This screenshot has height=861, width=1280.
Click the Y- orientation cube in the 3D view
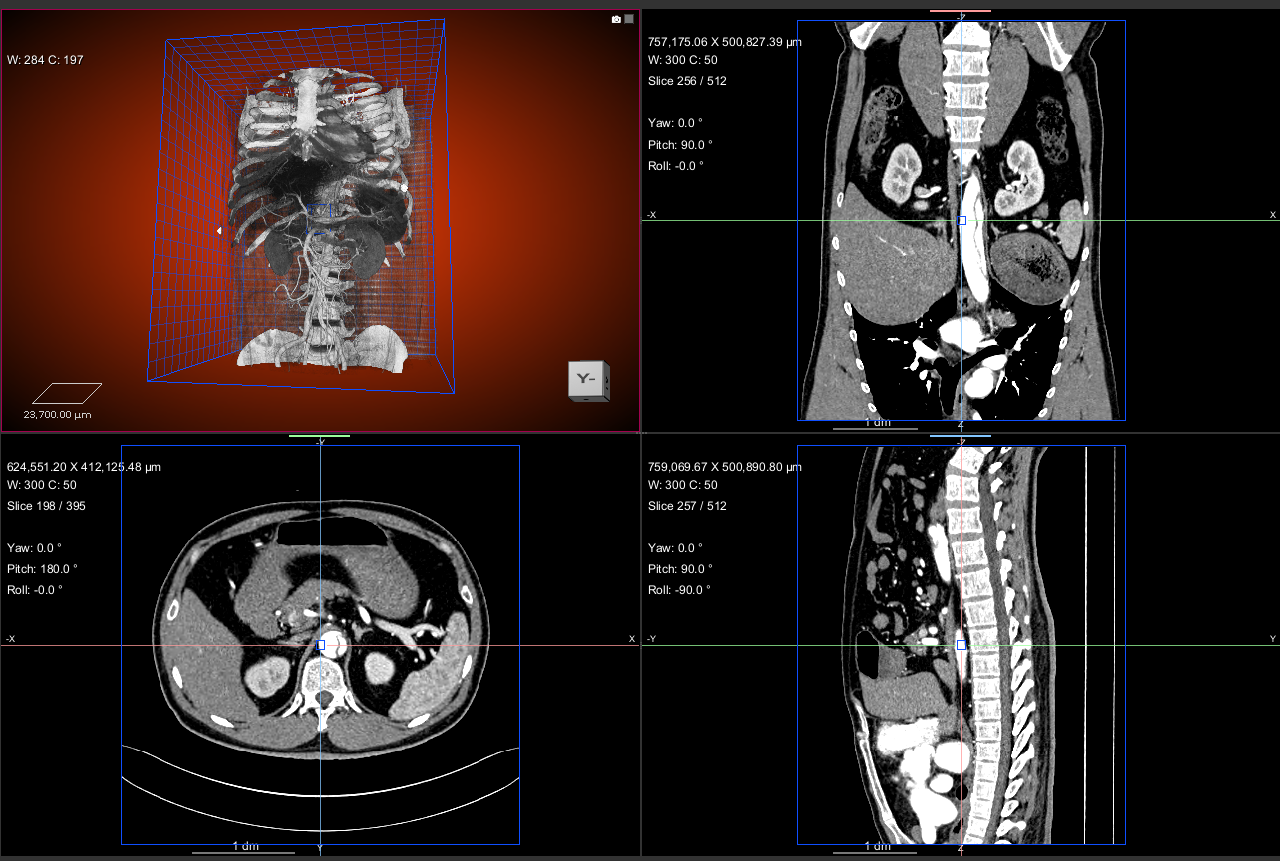[588, 381]
